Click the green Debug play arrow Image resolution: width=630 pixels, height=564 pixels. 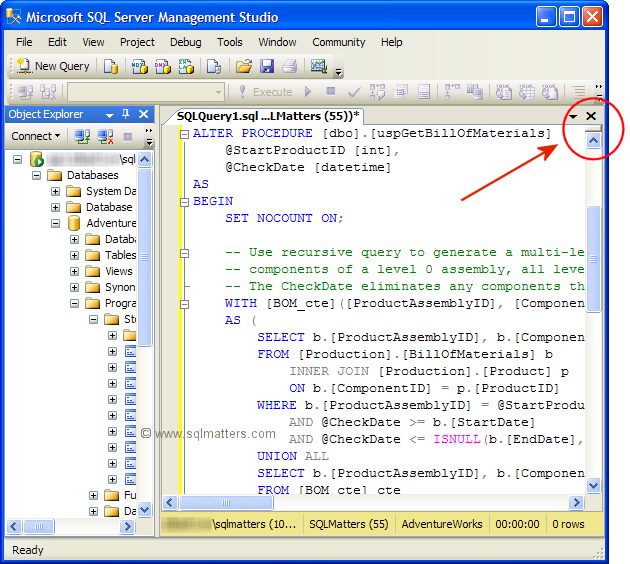click(308, 92)
